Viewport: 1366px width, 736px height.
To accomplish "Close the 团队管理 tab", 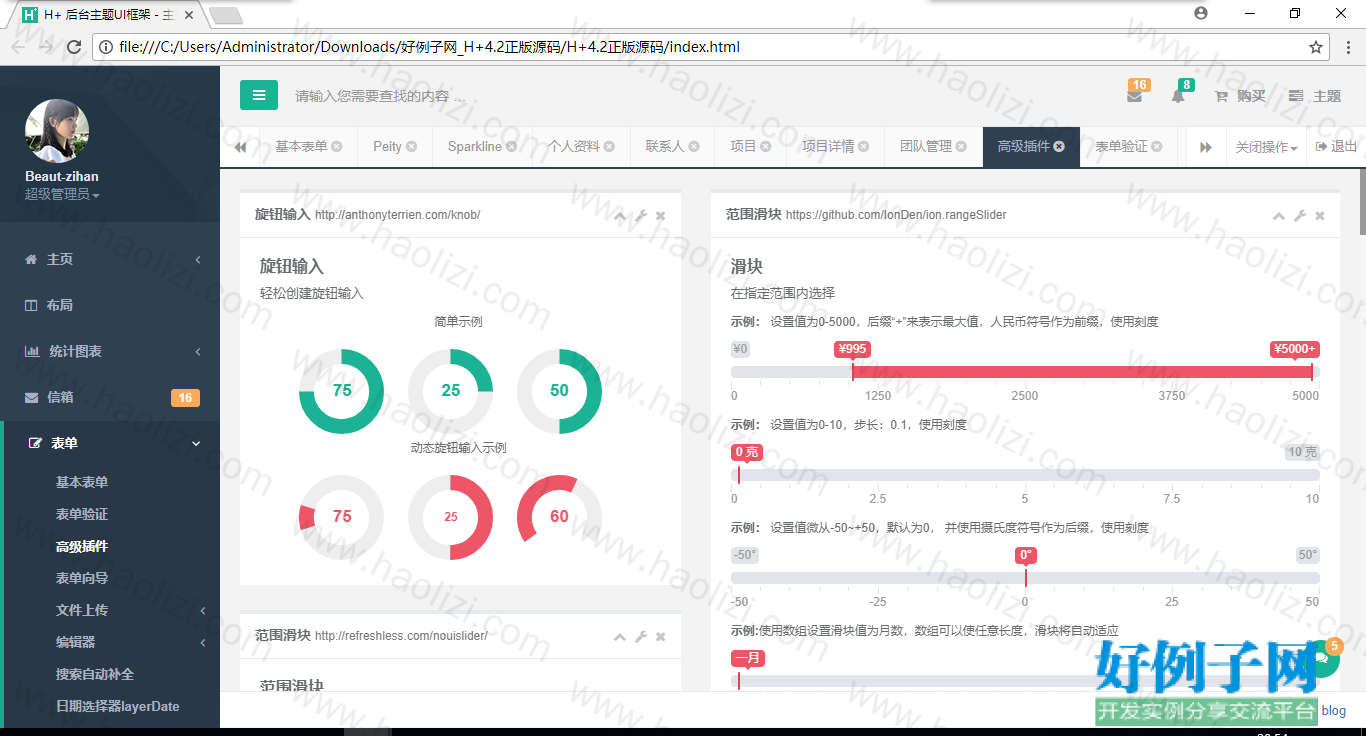I will point(962,147).
